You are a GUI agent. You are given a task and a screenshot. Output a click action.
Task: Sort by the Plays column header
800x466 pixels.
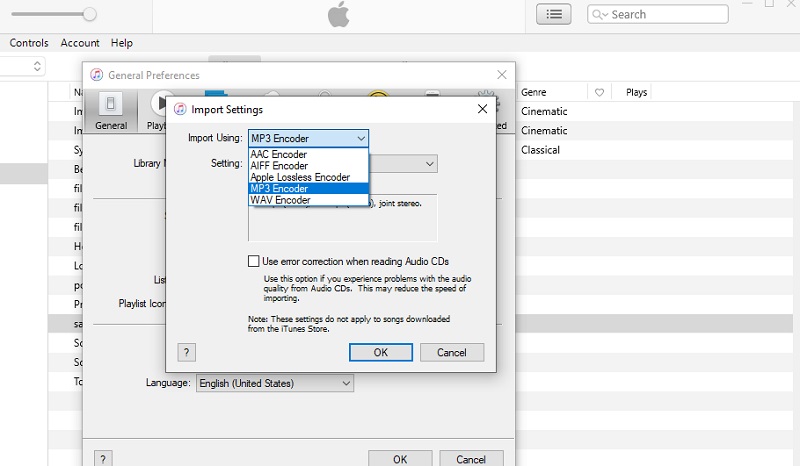636,92
